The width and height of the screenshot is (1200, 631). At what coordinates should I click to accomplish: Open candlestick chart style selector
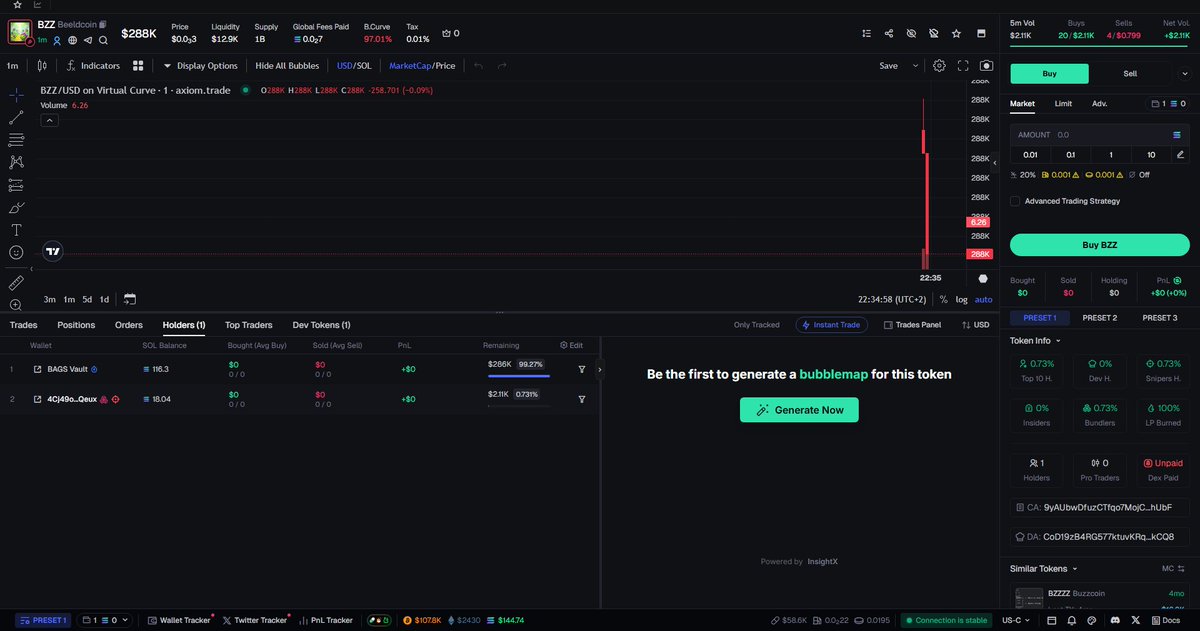42,66
